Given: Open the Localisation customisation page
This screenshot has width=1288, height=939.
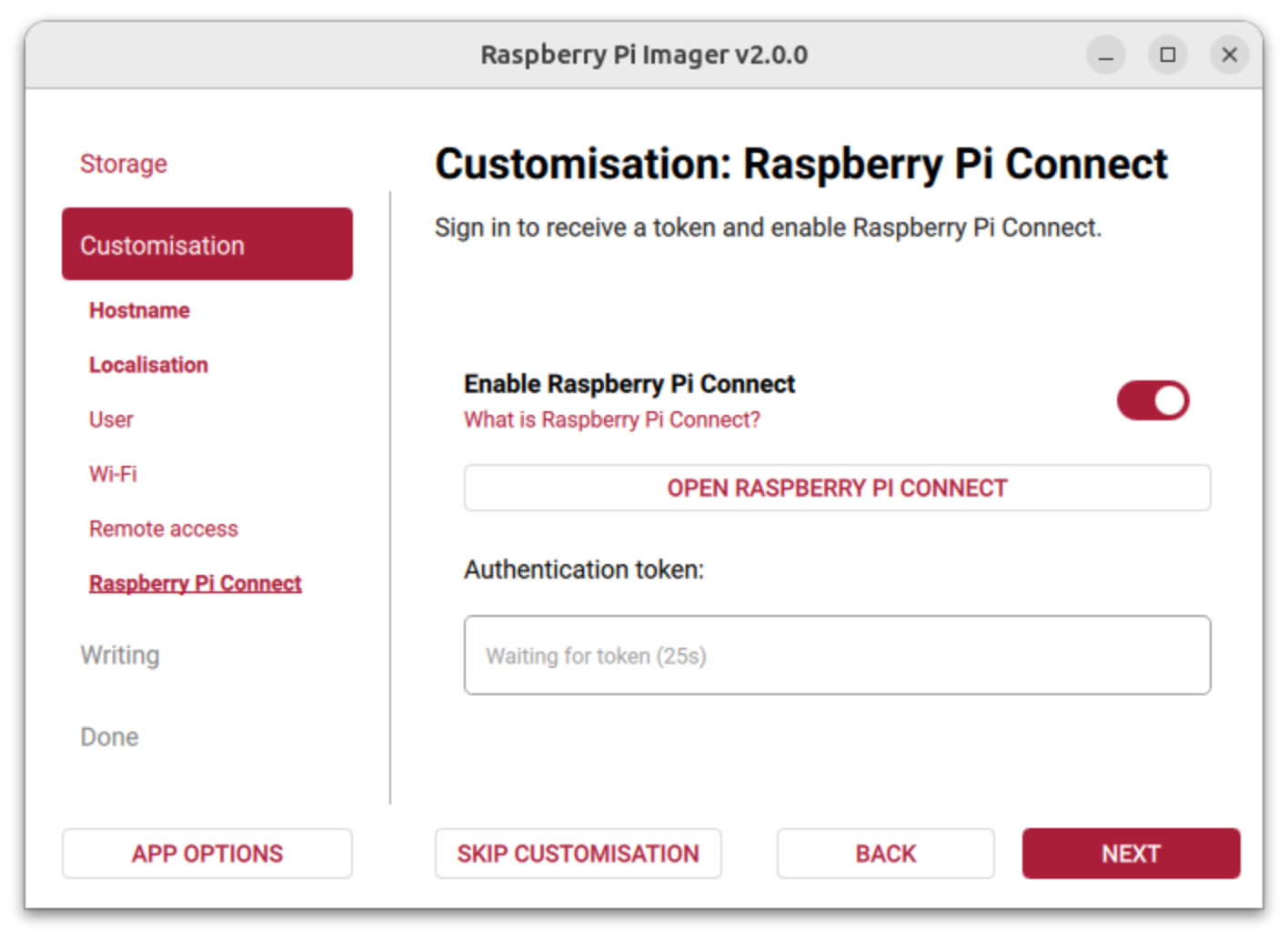Looking at the screenshot, I should click(148, 365).
